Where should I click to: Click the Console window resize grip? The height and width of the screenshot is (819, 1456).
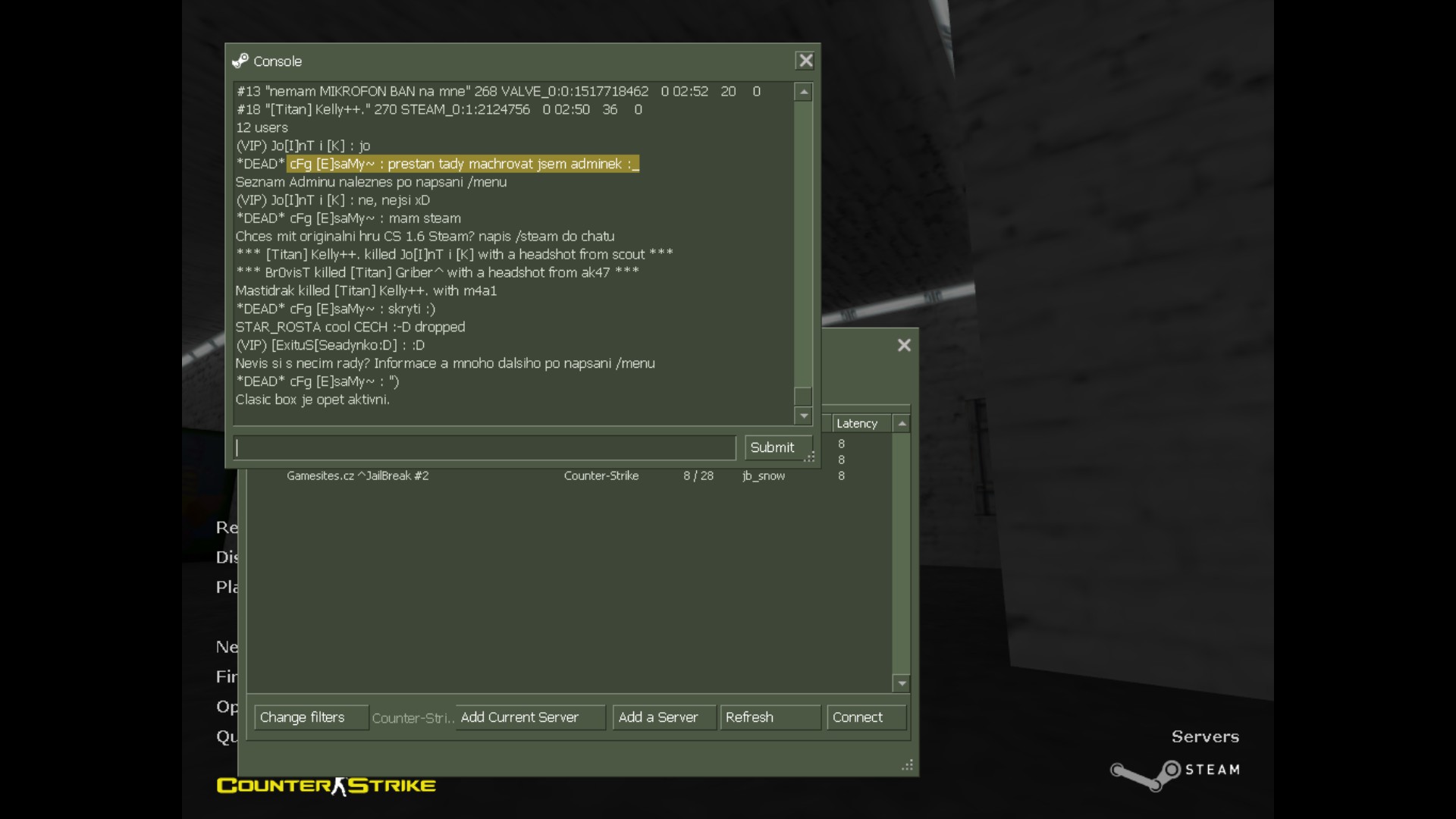tap(810, 457)
